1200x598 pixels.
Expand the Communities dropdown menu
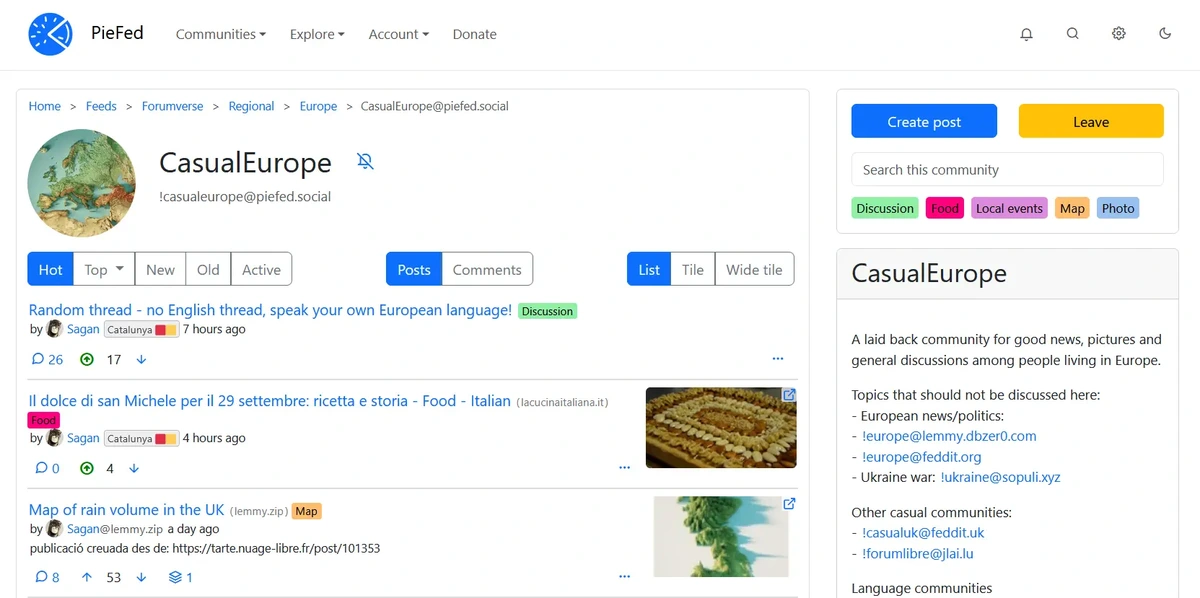pyautogui.click(x=220, y=34)
